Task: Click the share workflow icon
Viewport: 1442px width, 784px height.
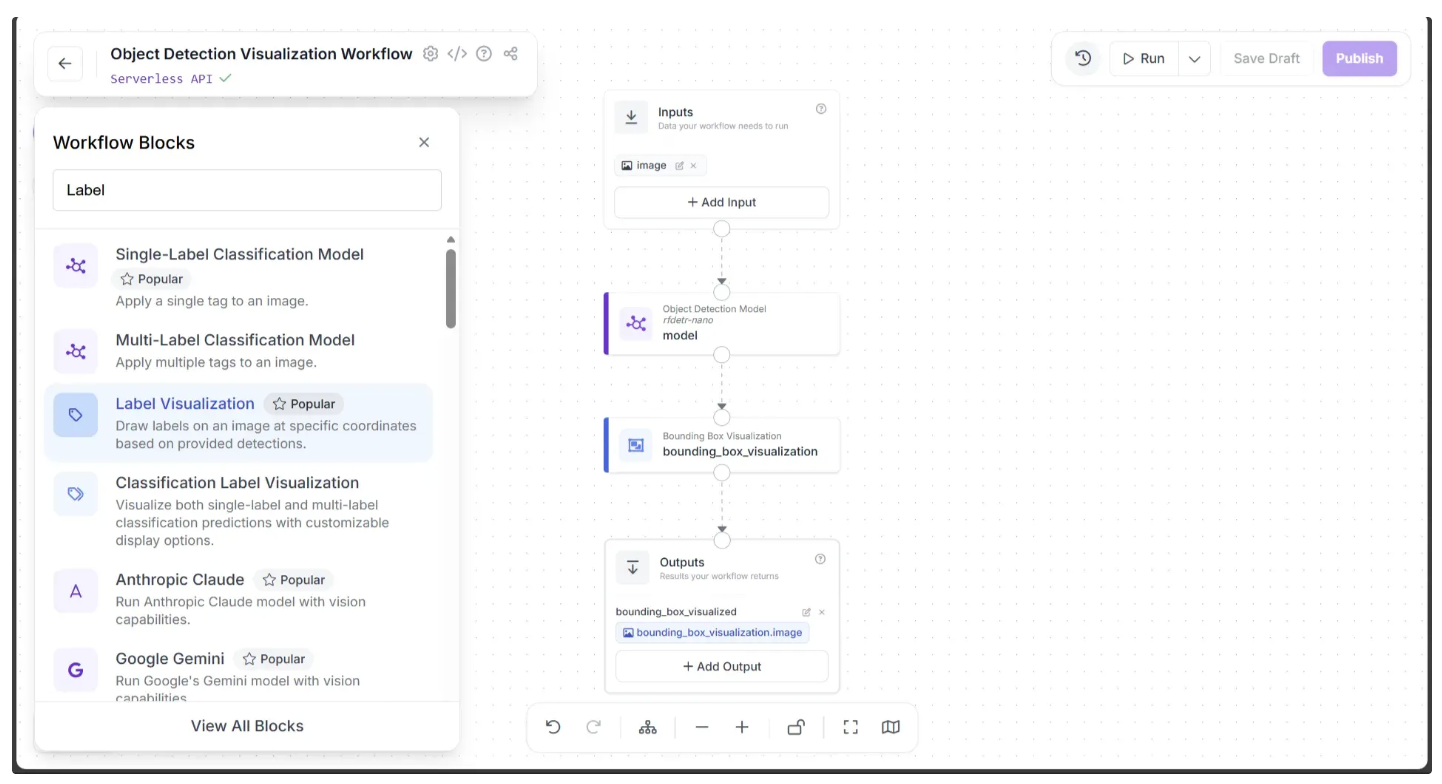Action: tap(511, 54)
